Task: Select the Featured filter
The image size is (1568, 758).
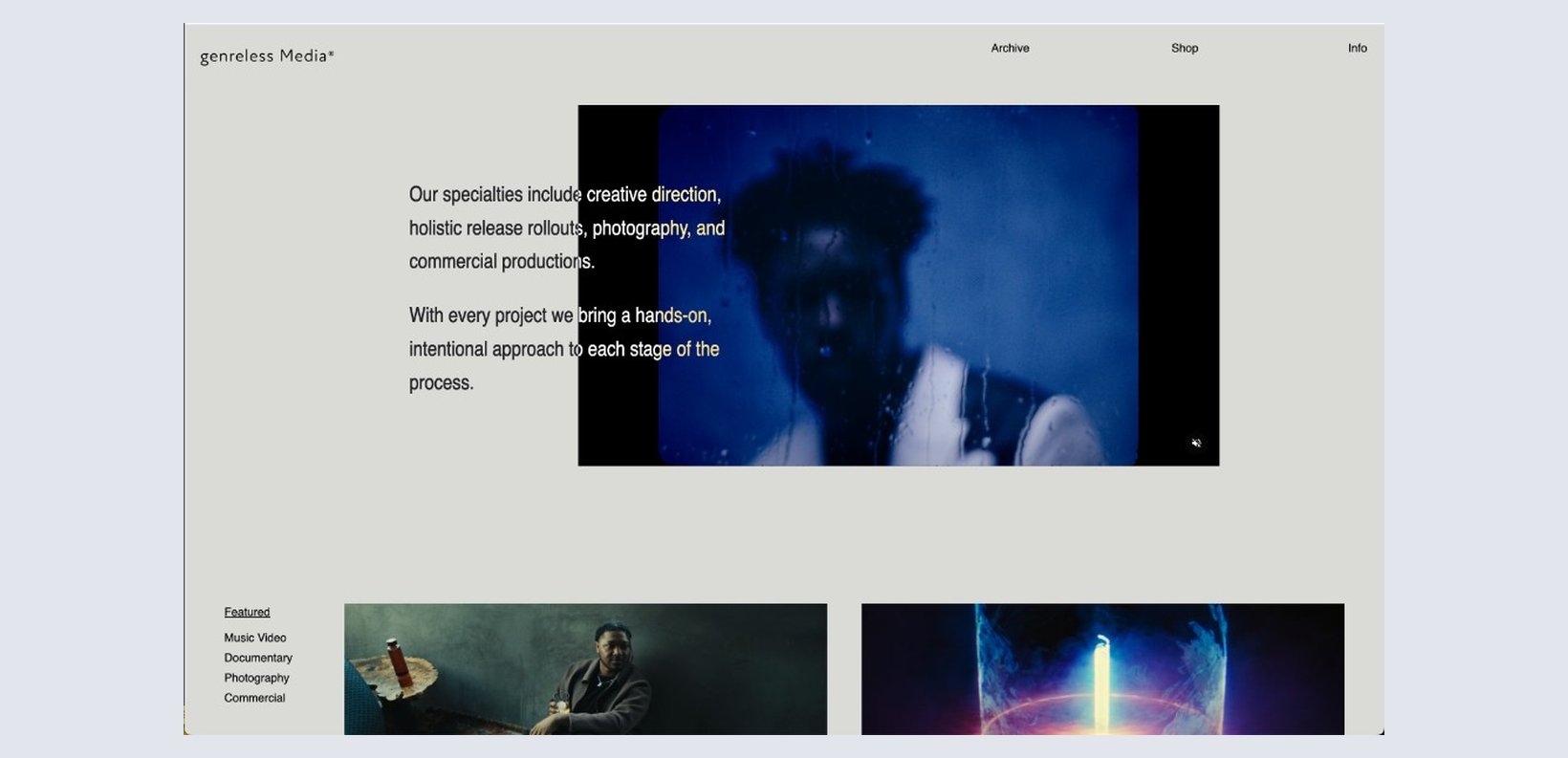Action: pyautogui.click(x=247, y=612)
